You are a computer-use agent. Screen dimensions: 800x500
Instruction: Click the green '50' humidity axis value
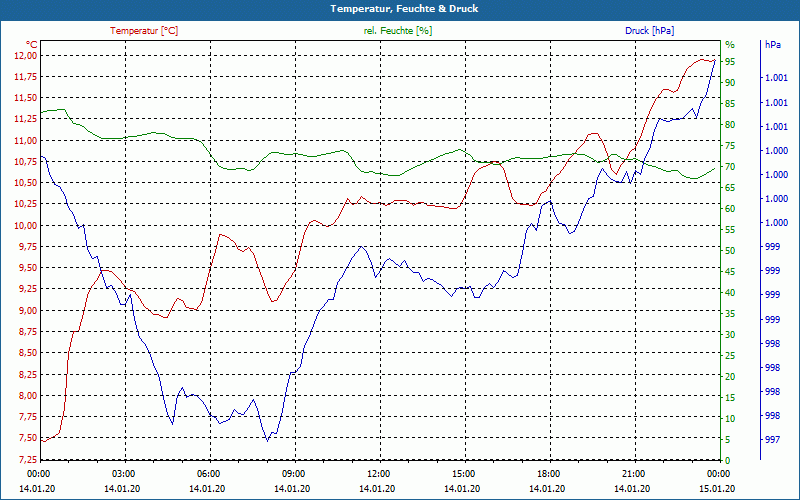coord(730,251)
